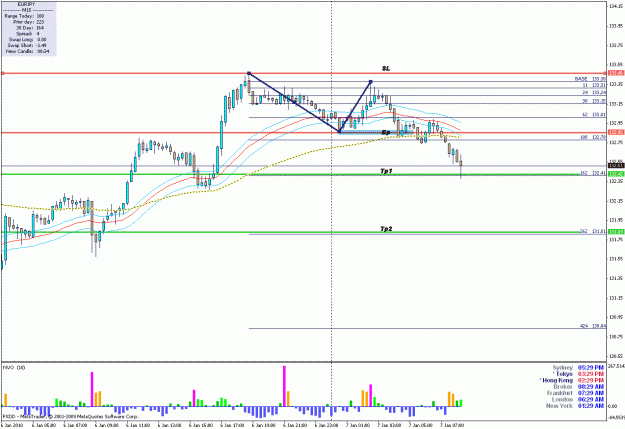This screenshot has width=625, height=429.
Task: Select the trendline anchor at retracement peak
Action: 371,82
